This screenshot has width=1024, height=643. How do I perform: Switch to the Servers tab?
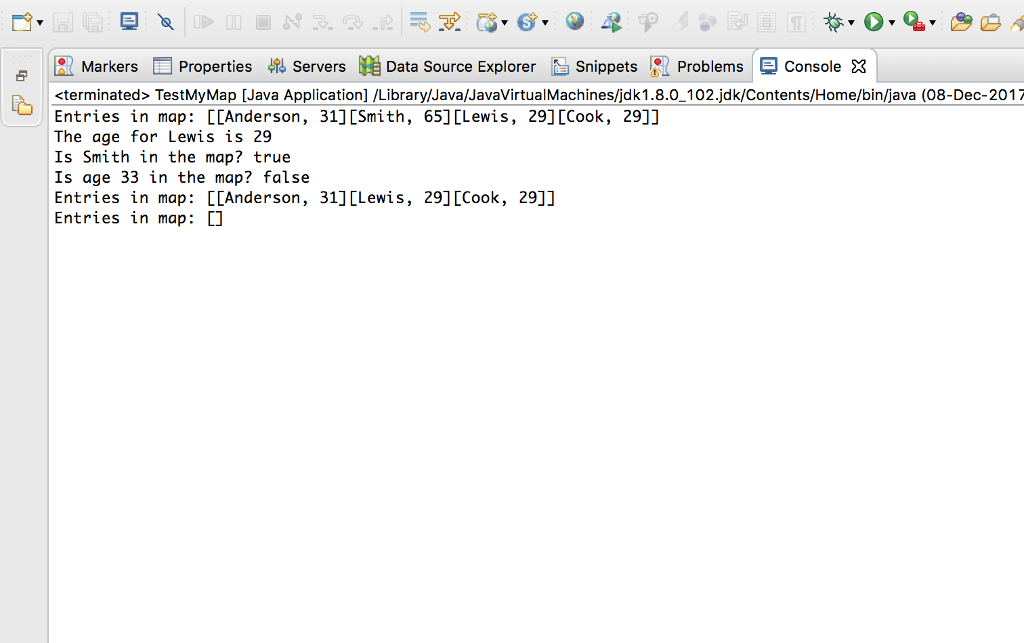(x=306, y=66)
